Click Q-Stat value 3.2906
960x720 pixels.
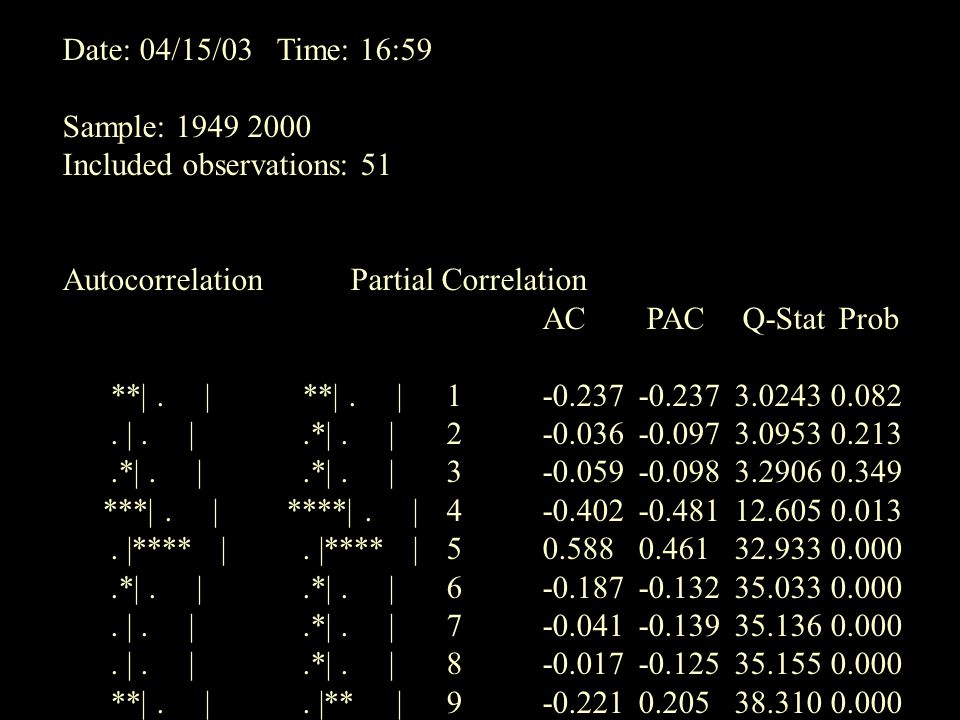coord(778,472)
